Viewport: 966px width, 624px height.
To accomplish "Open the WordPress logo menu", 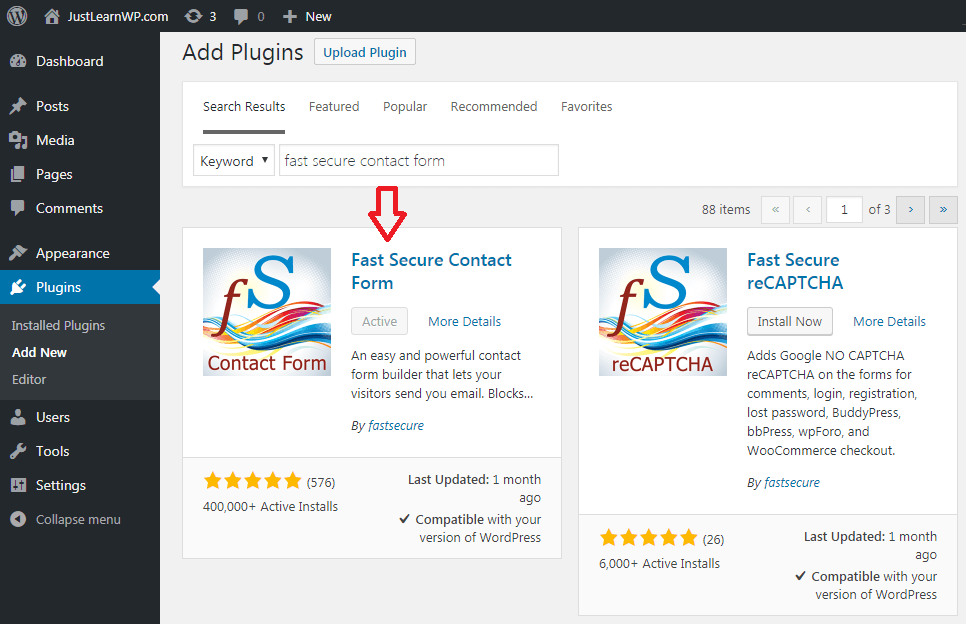I will 17,16.
